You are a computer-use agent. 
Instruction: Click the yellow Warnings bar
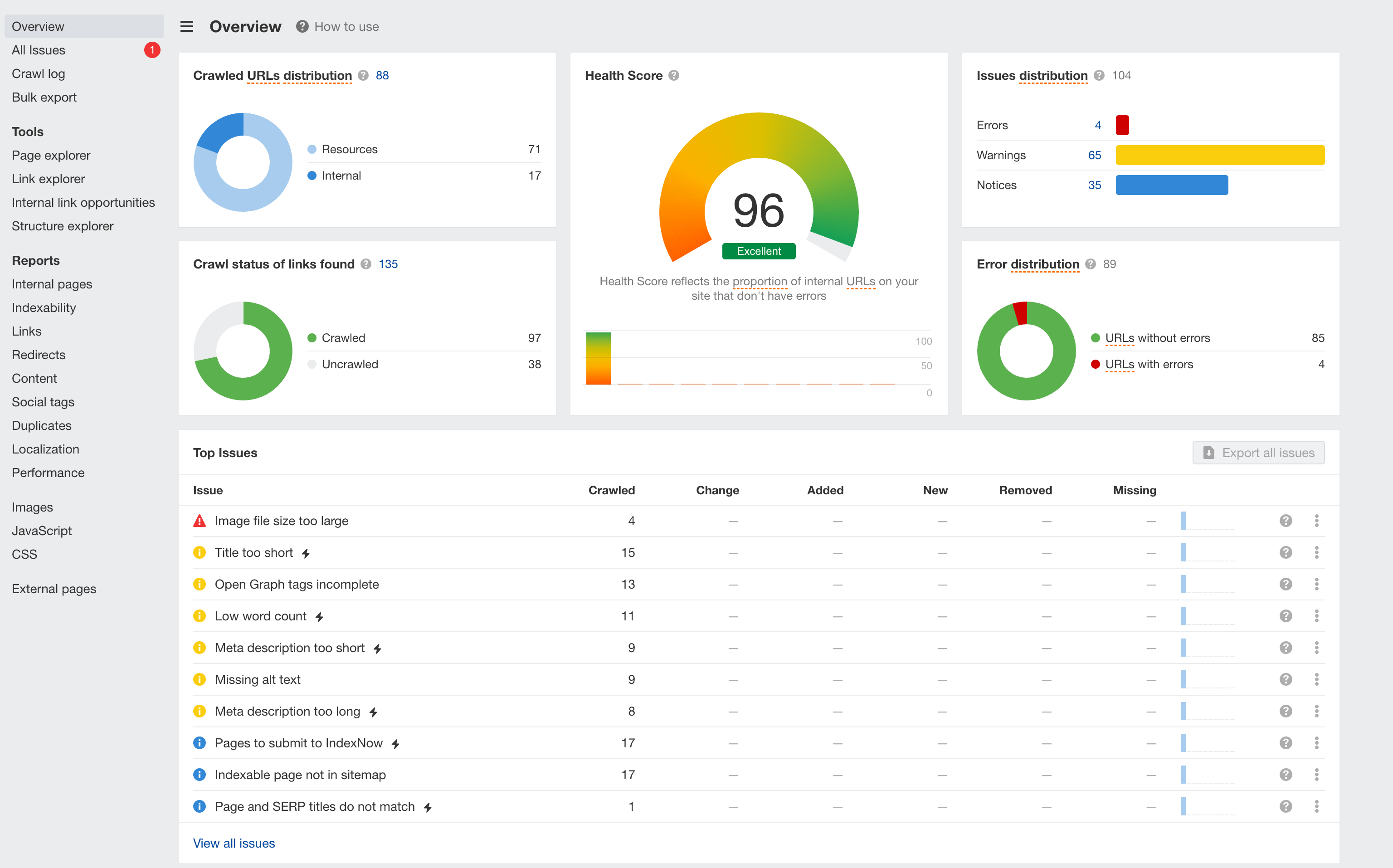click(x=1220, y=155)
